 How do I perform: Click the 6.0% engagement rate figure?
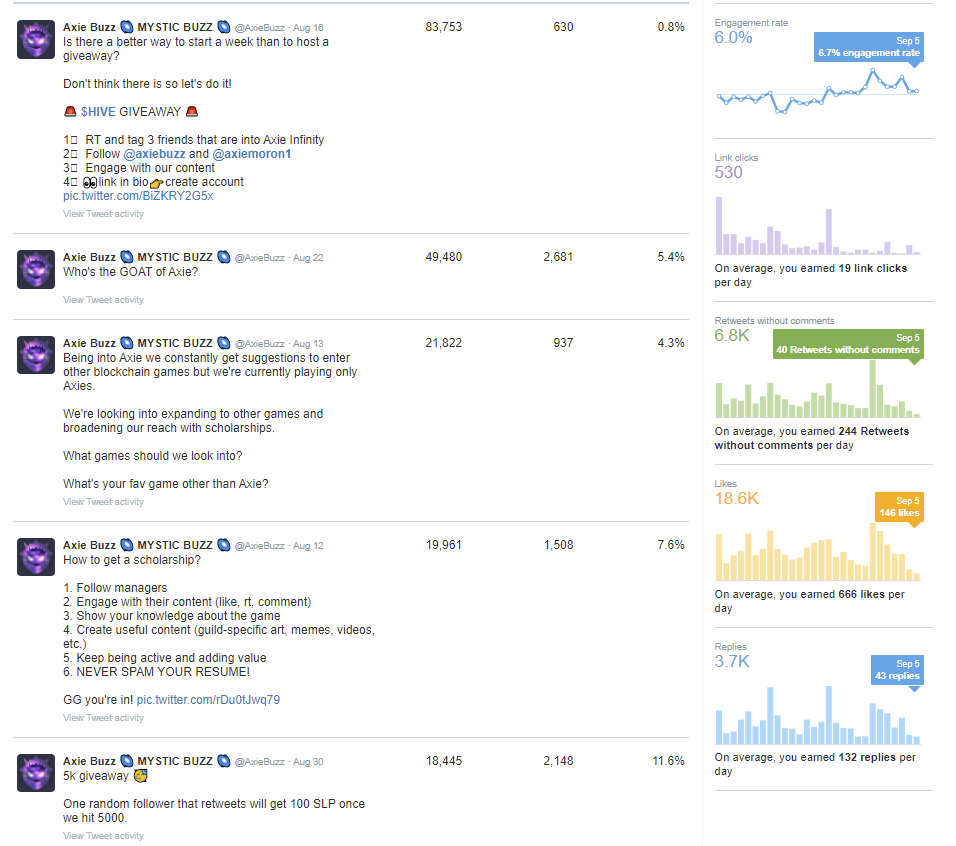733,38
